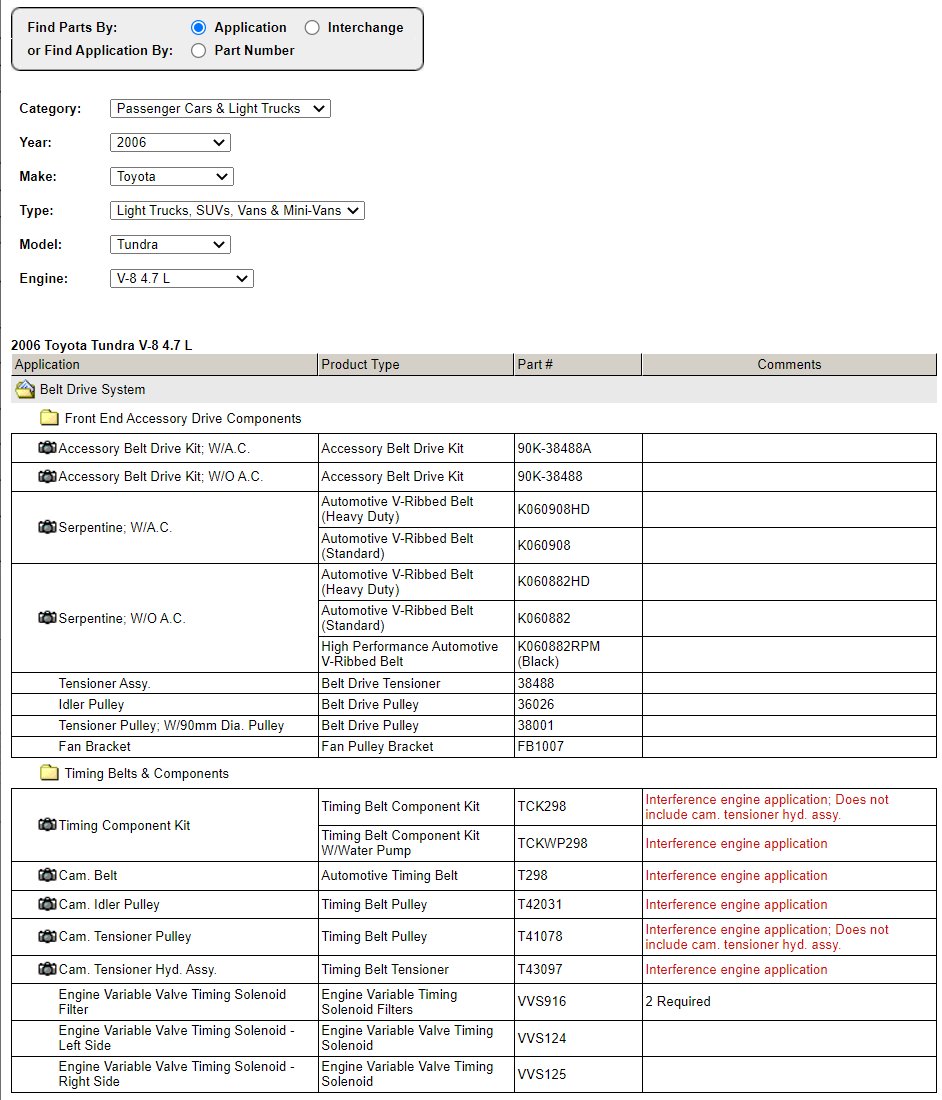The height and width of the screenshot is (1100, 942).
Task: Click the Timing Belts & Components folder icon
Action: point(49,773)
